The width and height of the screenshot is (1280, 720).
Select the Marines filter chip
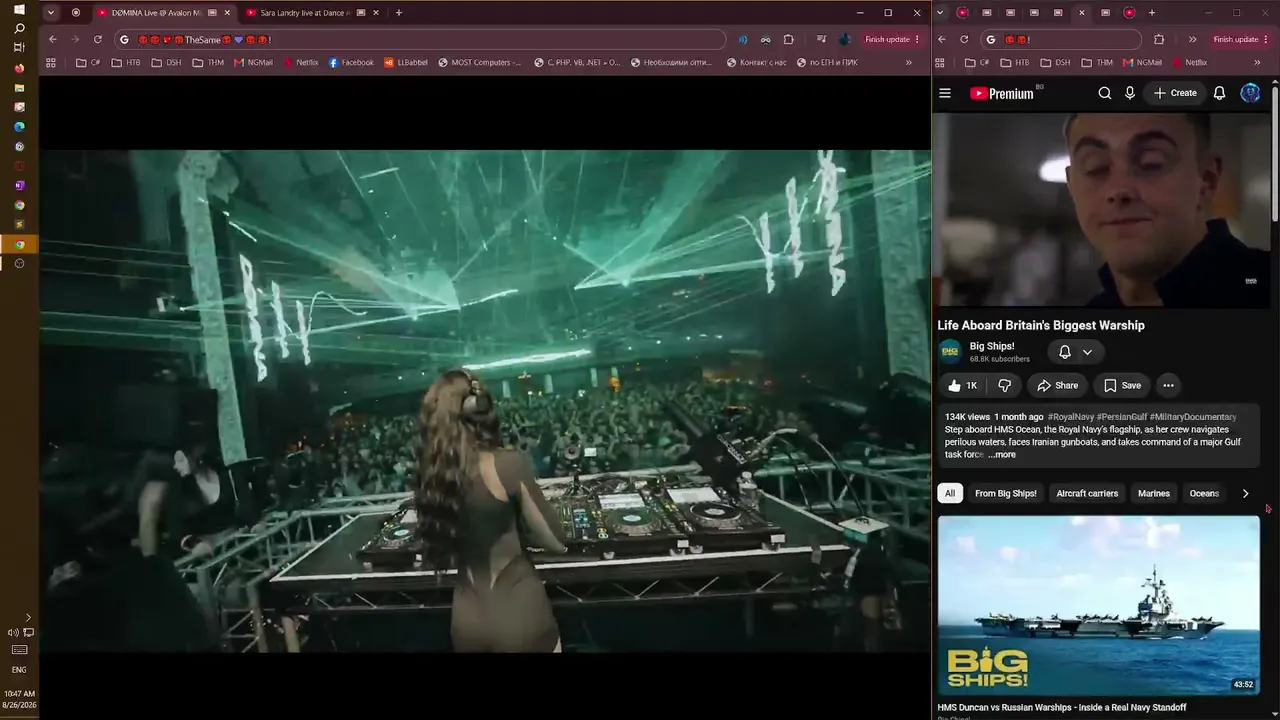pos(1153,493)
